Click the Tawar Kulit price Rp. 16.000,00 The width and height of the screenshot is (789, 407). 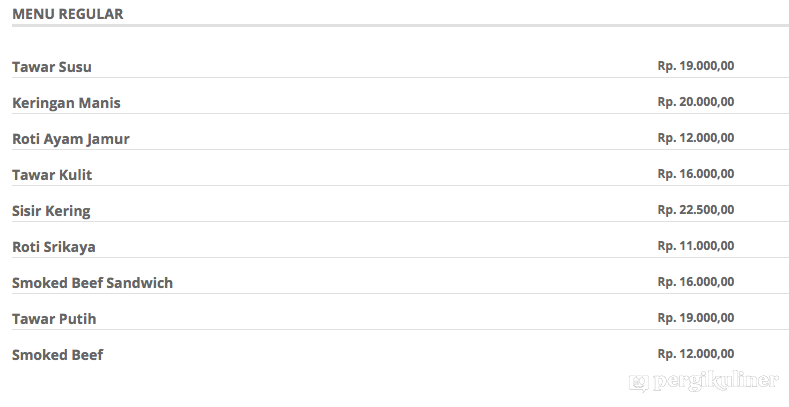[696, 174]
